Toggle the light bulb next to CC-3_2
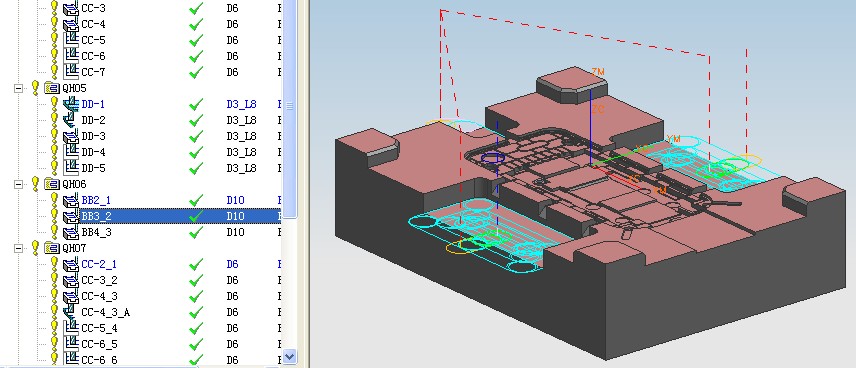Screen dimensions: 856x368 click(54, 279)
